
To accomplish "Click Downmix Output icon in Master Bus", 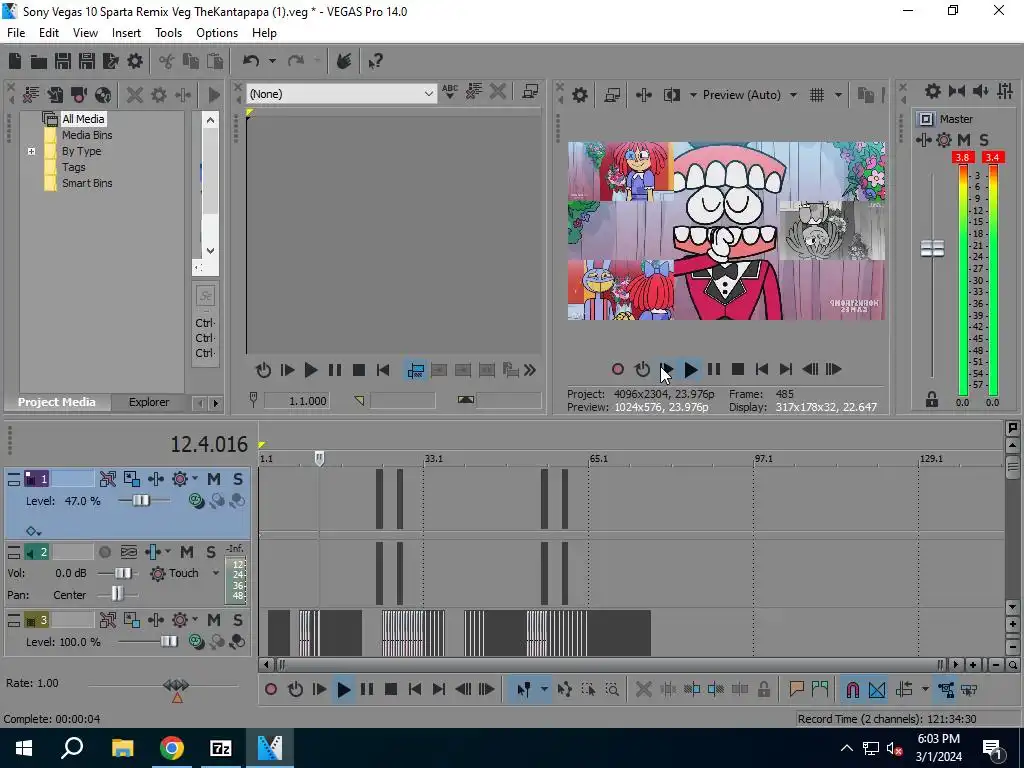I will [x=957, y=91].
